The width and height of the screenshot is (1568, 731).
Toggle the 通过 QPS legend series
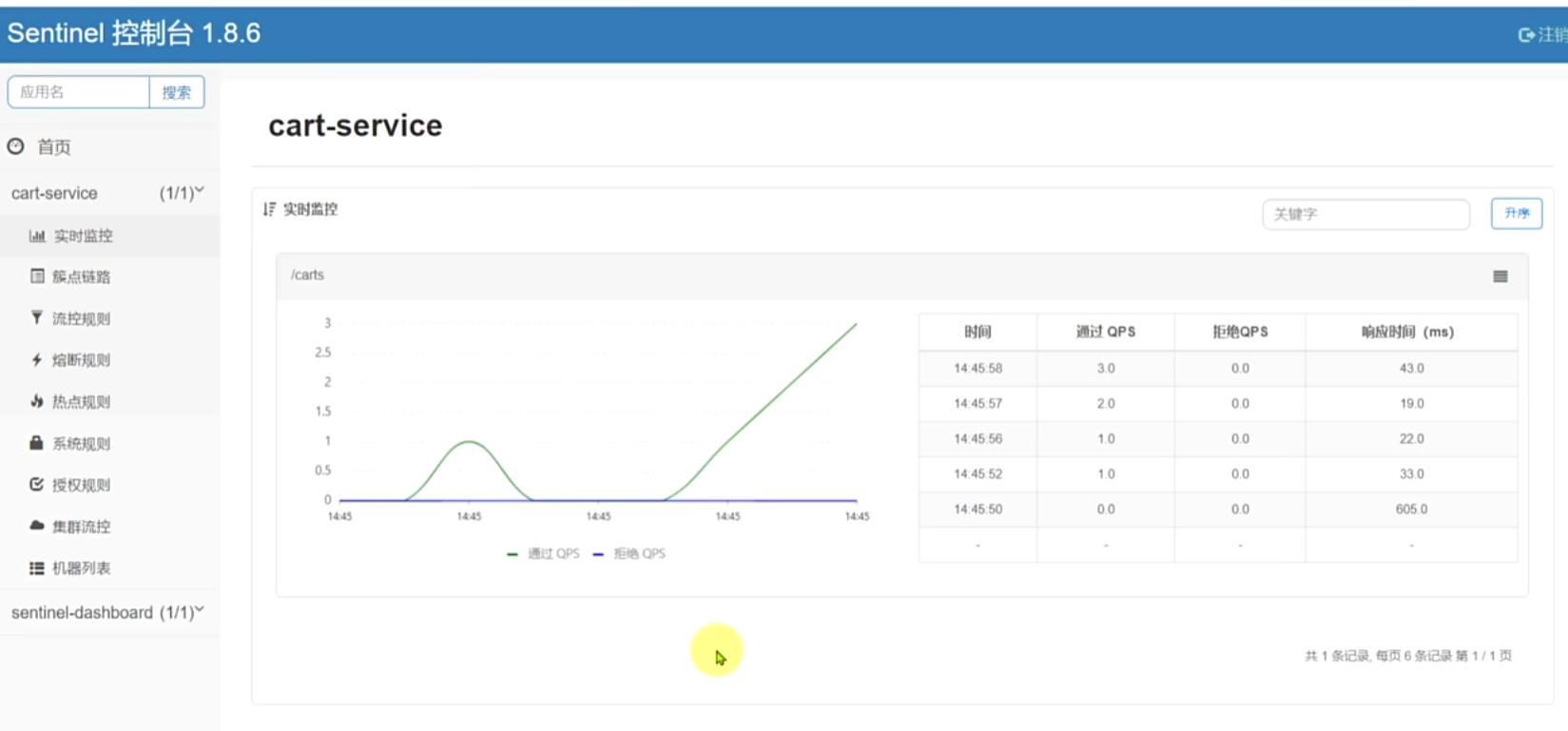pyautogui.click(x=543, y=553)
